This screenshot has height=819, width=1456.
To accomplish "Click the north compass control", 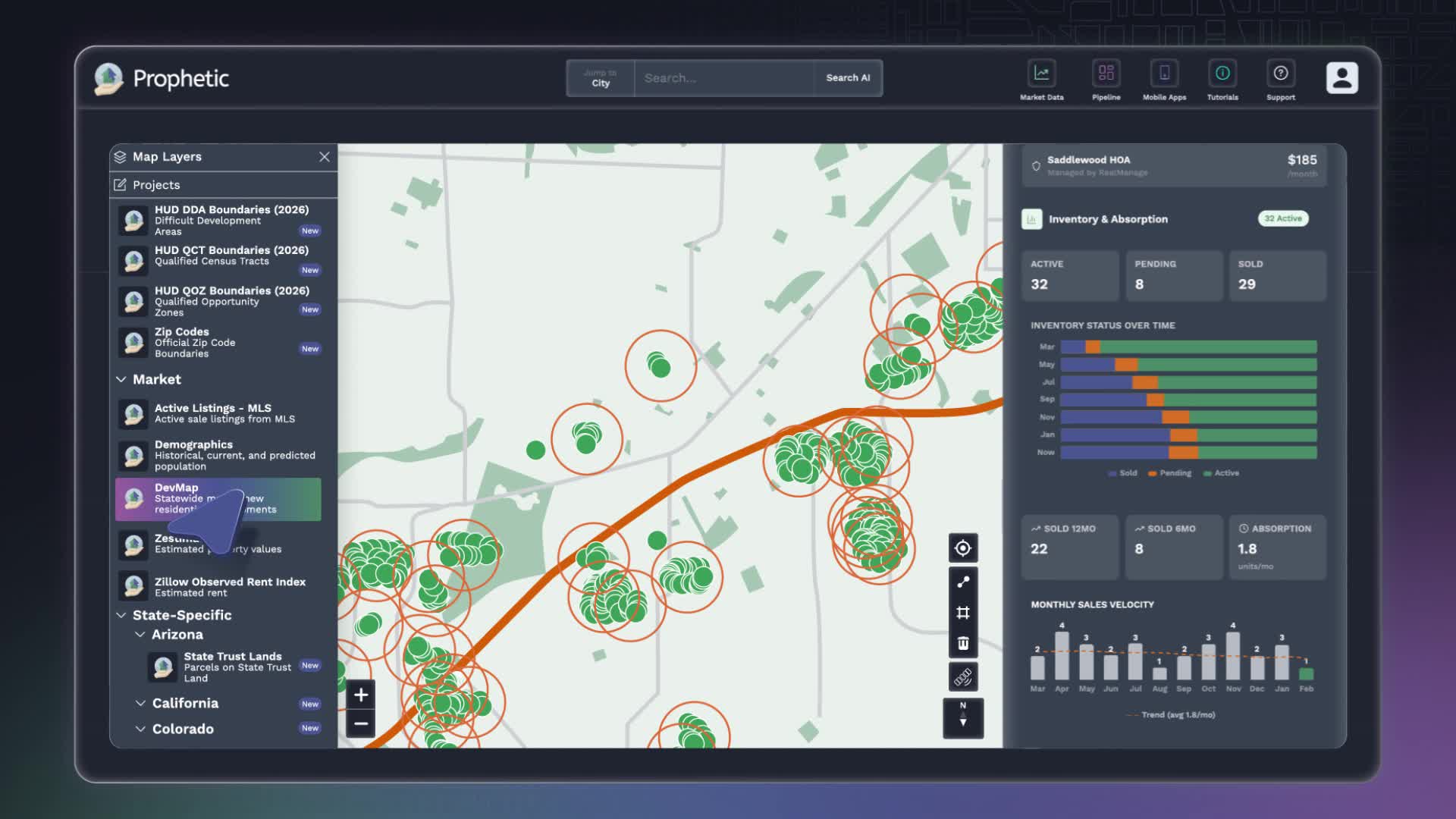I will [962, 717].
